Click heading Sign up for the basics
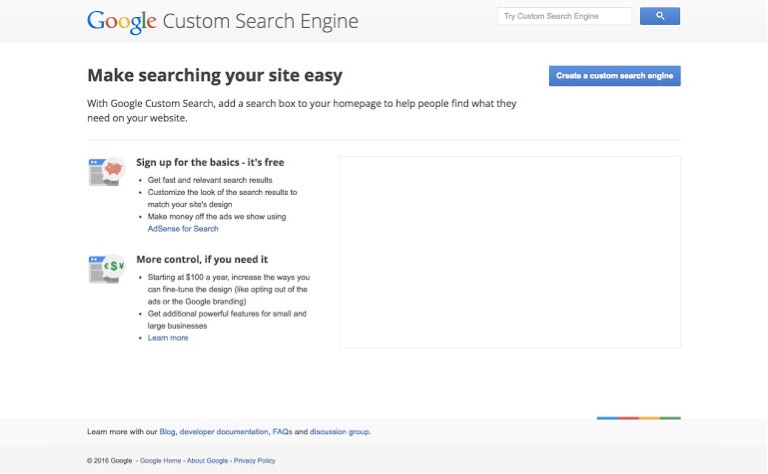The height and width of the screenshot is (474, 768). coord(210,162)
